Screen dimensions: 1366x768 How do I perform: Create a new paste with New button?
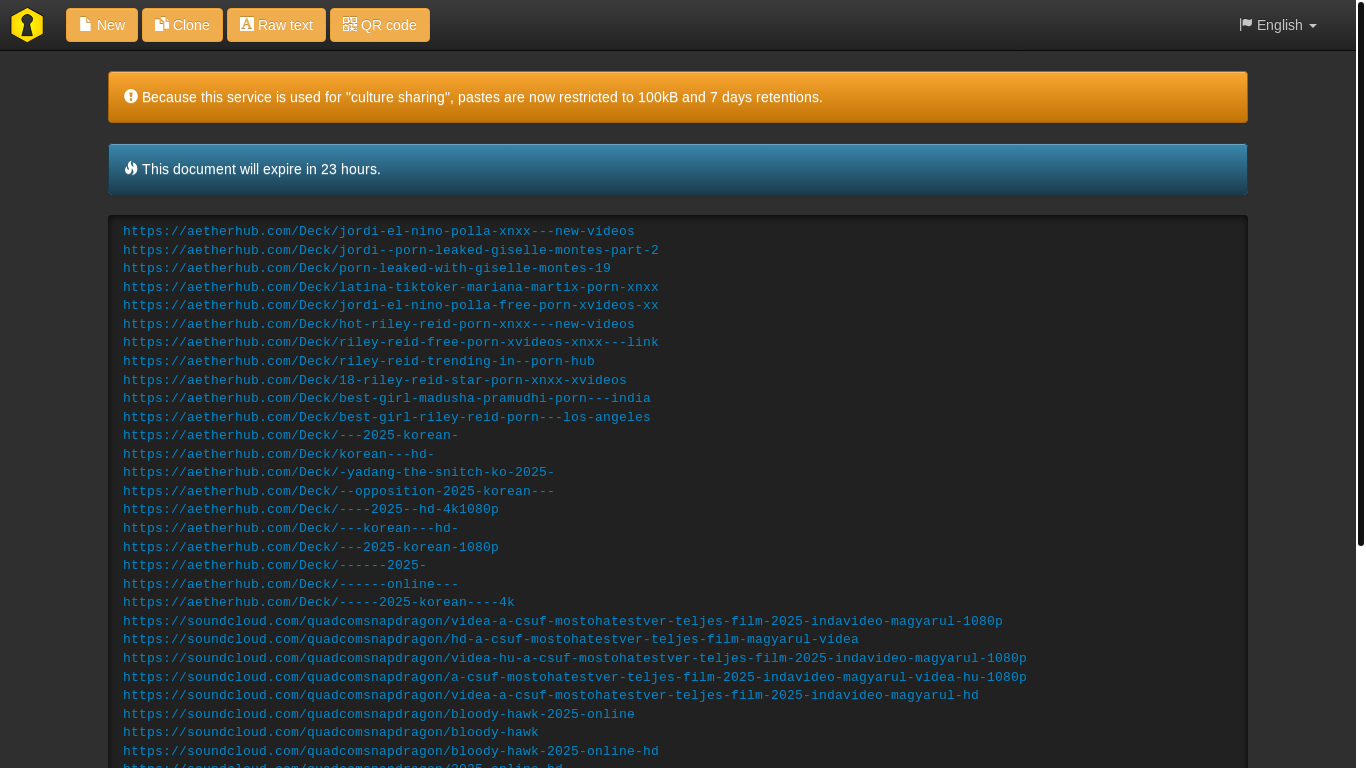point(102,25)
